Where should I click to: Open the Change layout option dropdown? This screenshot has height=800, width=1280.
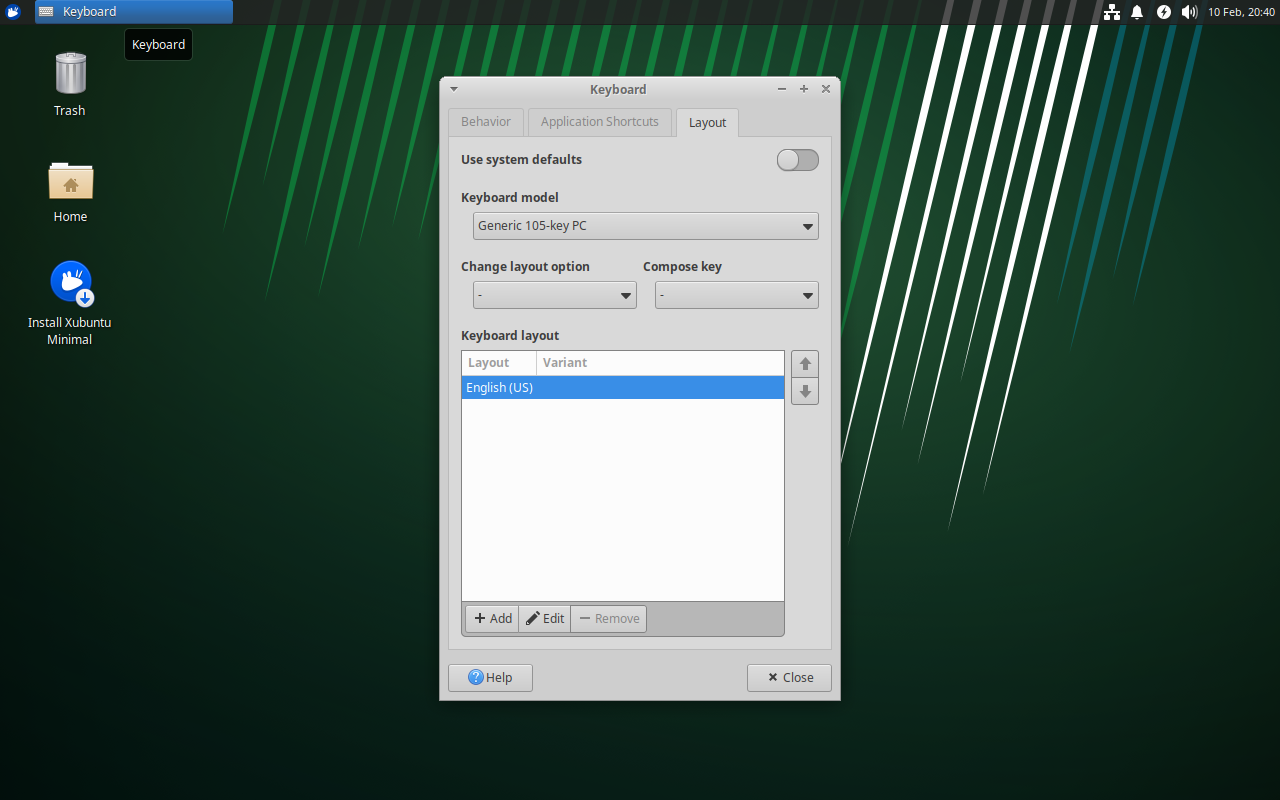[x=554, y=295]
